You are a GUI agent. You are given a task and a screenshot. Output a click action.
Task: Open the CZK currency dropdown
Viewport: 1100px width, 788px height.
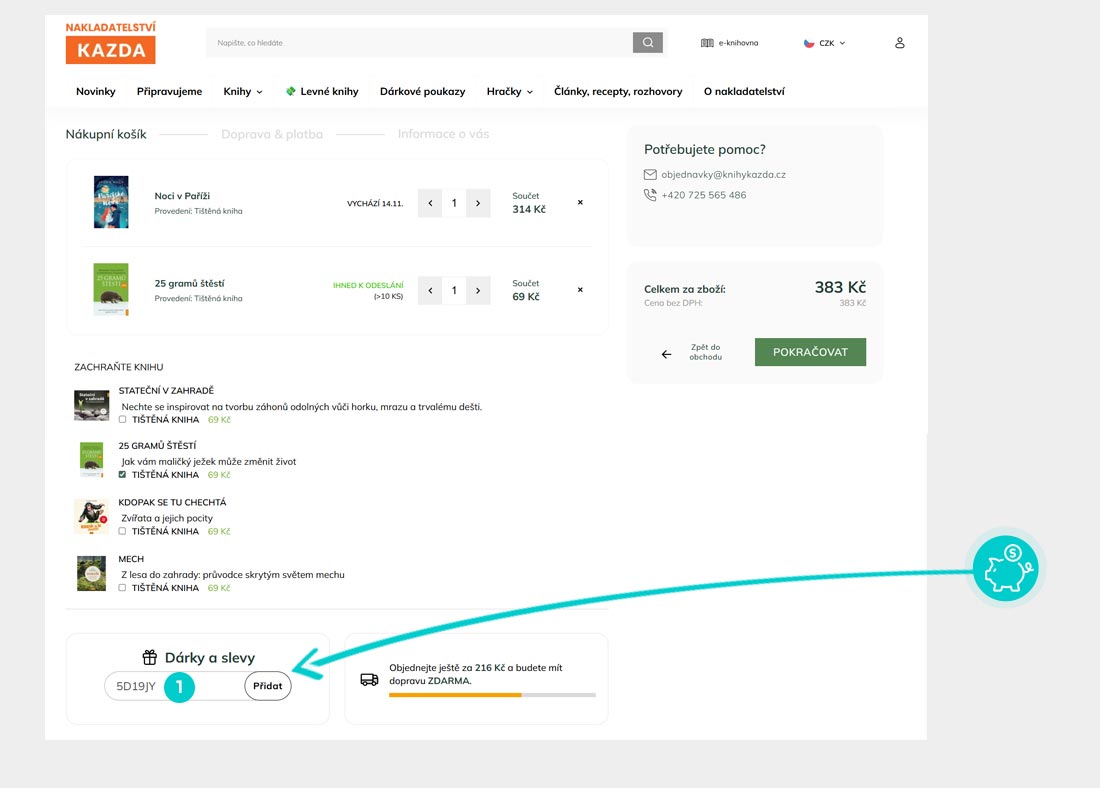pyautogui.click(x=825, y=43)
